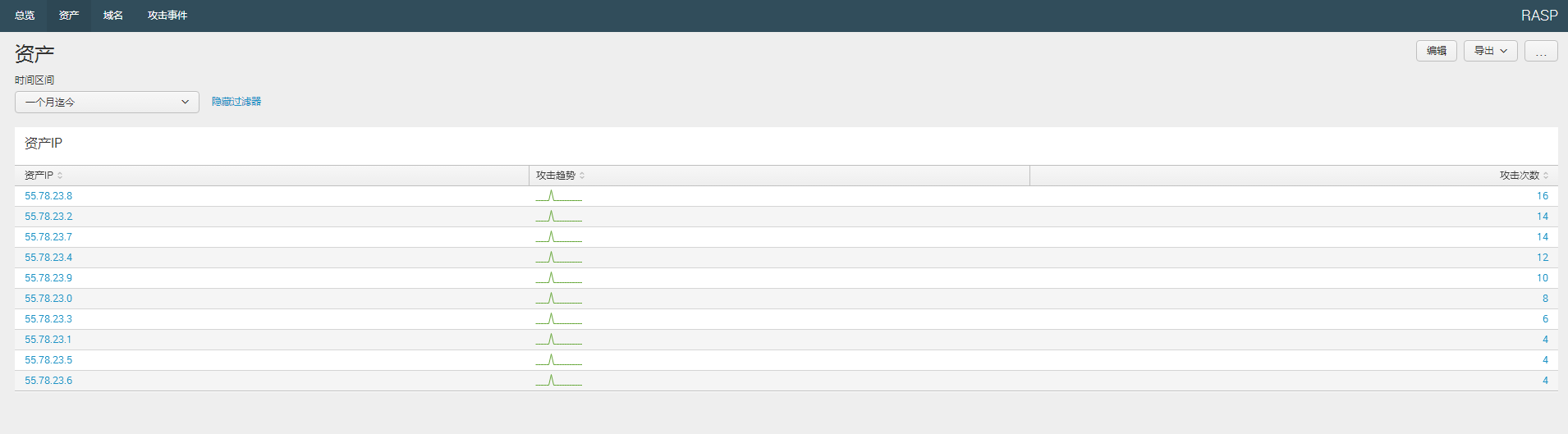
Task: Click sparkline trend for 55.78.23.6
Action: coord(558,381)
